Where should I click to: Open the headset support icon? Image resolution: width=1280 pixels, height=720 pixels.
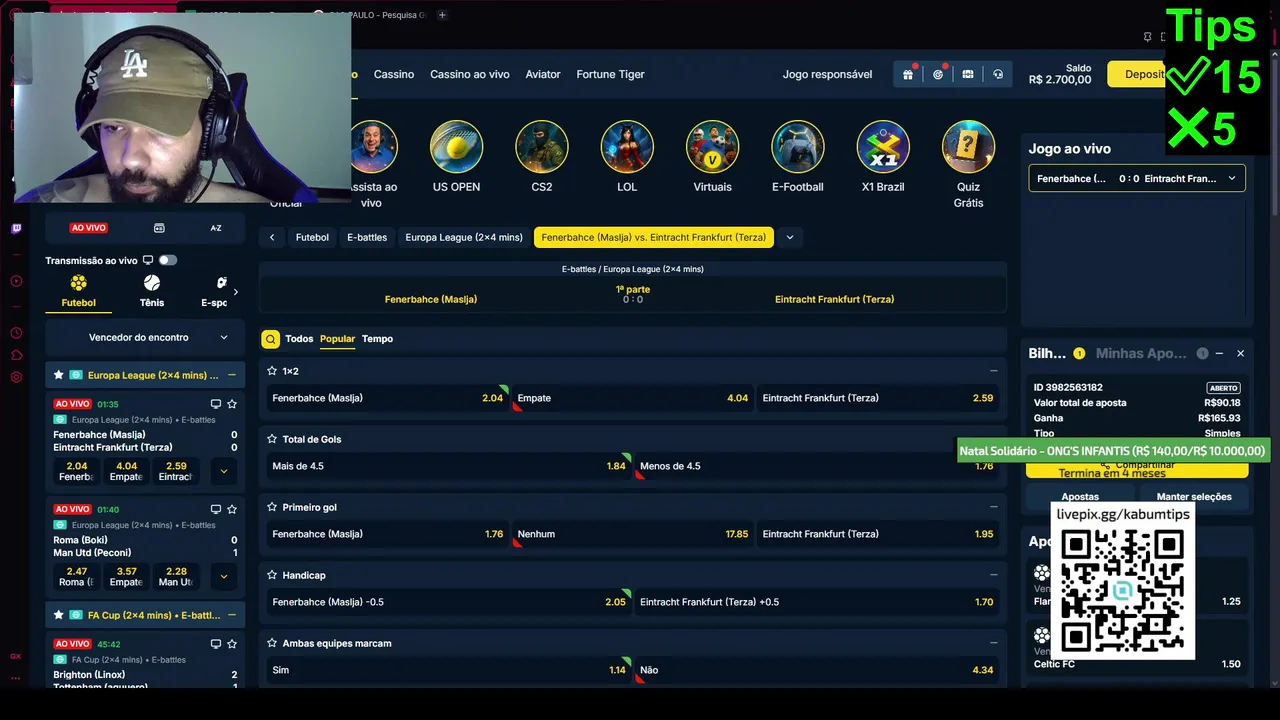(998, 74)
